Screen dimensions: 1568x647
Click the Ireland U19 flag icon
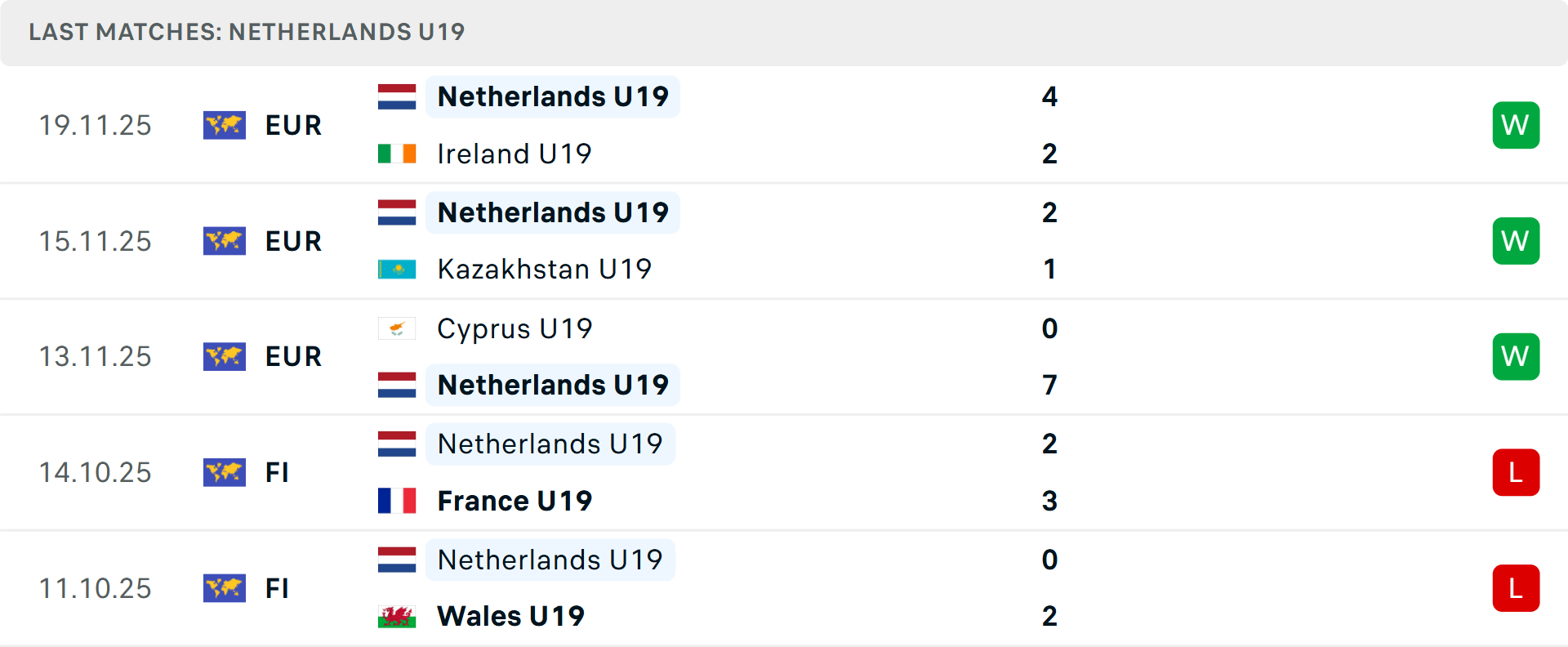point(397,154)
